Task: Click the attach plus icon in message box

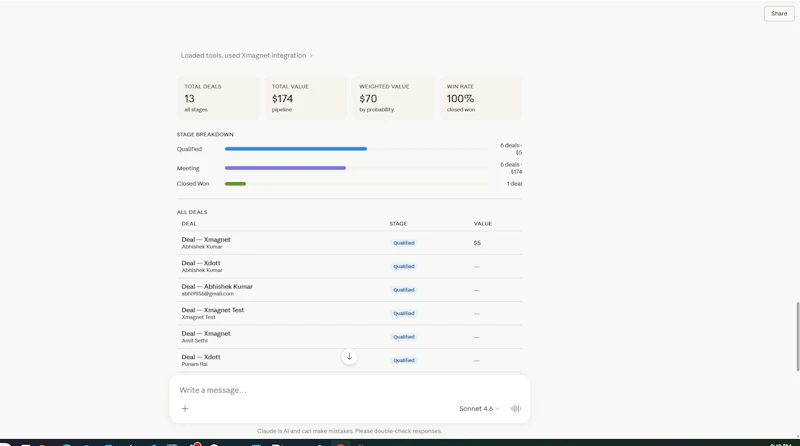Action: (185, 408)
